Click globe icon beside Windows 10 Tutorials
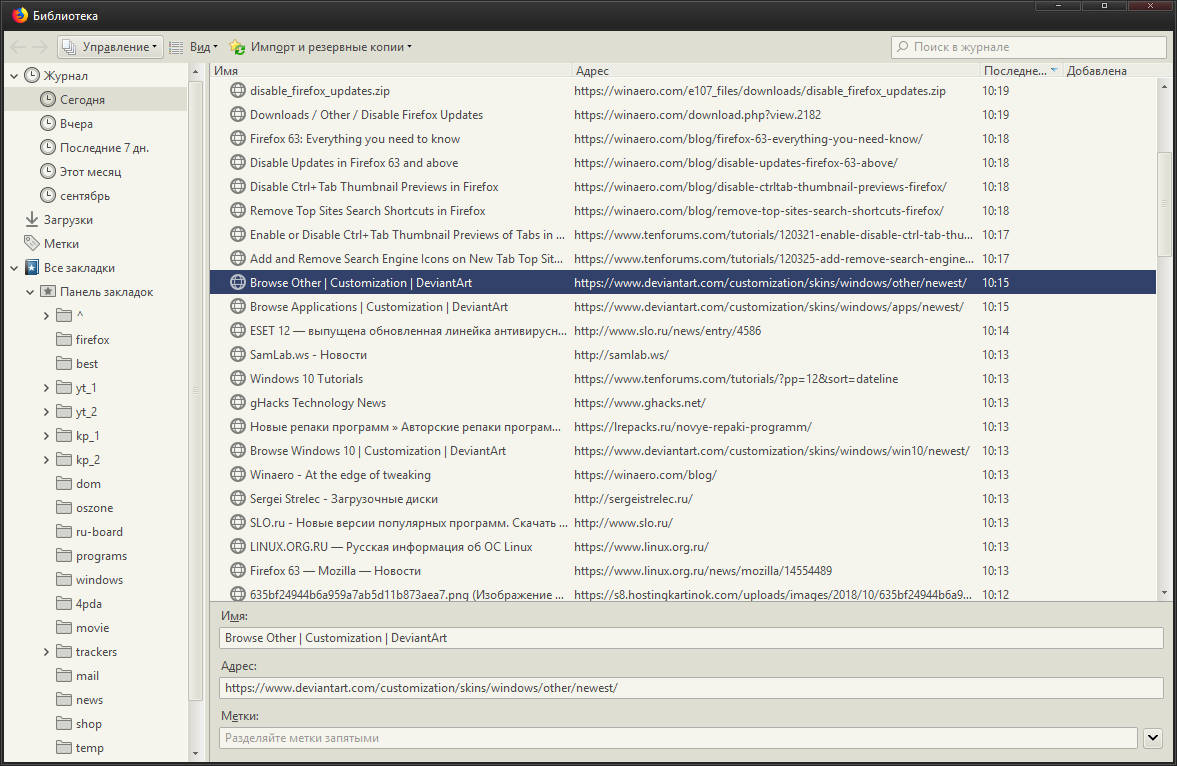The image size is (1177, 766). (238, 378)
